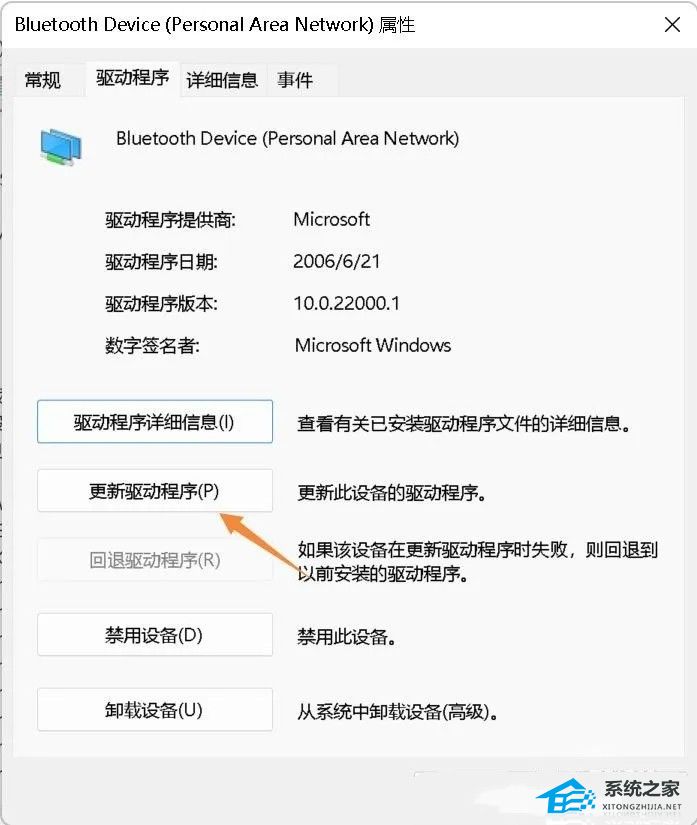Disable device via 禁用设备(D) button
Viewport: 697px width, 825px height.
155,635
